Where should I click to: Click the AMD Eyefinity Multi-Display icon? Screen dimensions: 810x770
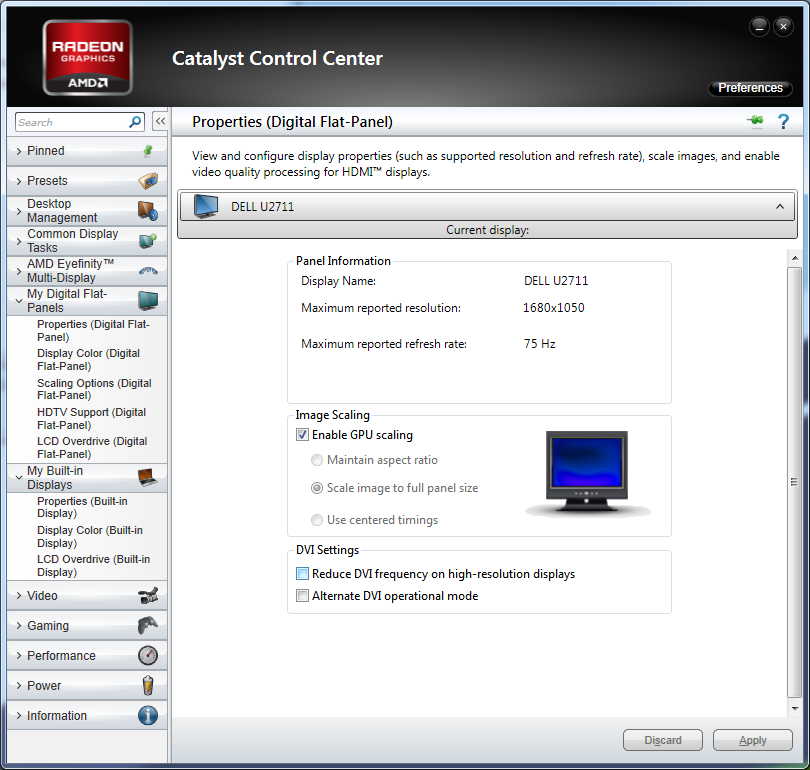tap(148, 271)
